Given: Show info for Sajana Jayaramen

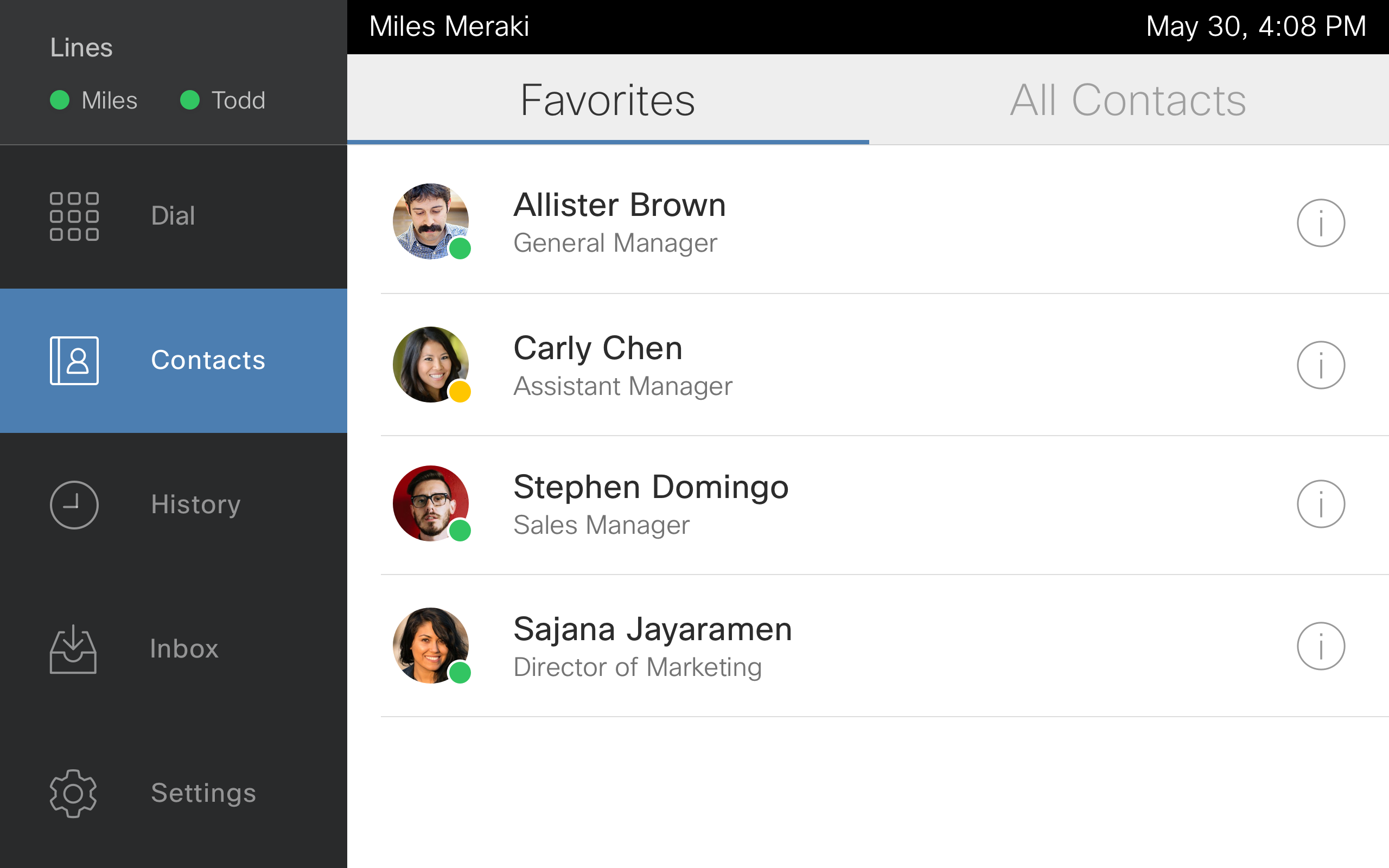Looking at the screenshot, I should click(x=1321, y=646).
